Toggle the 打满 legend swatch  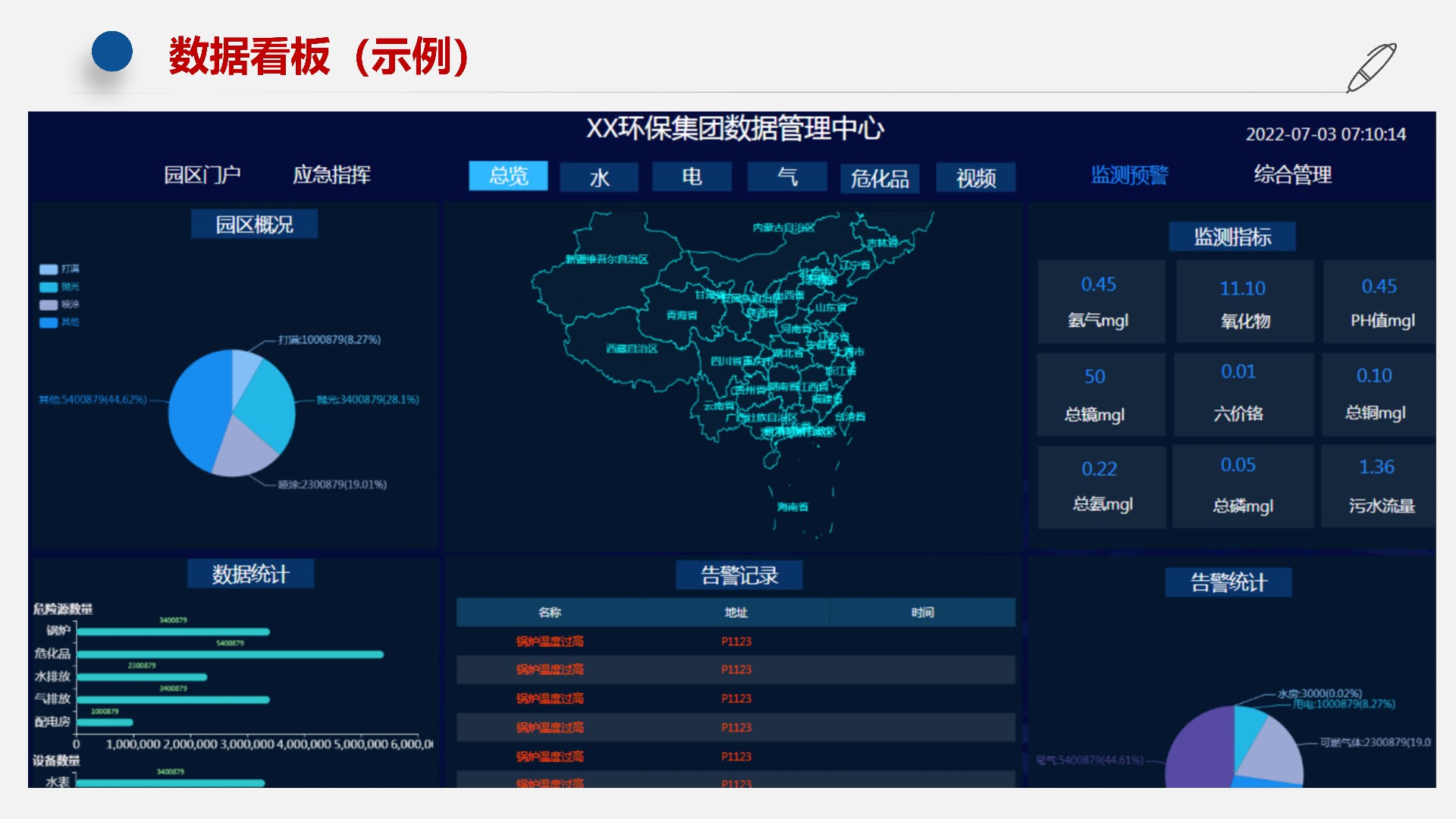click(x=49, y=269)
